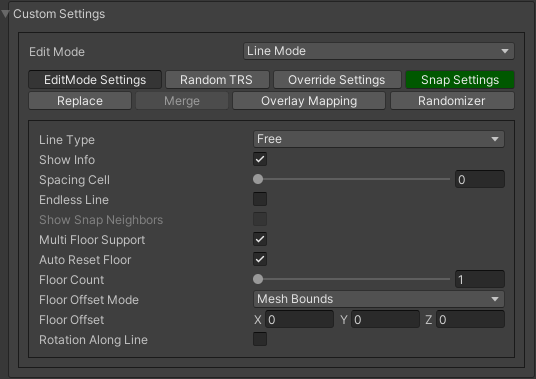Enable the Endless Line checkbox

pyautogui.click(x=260, y=199)
